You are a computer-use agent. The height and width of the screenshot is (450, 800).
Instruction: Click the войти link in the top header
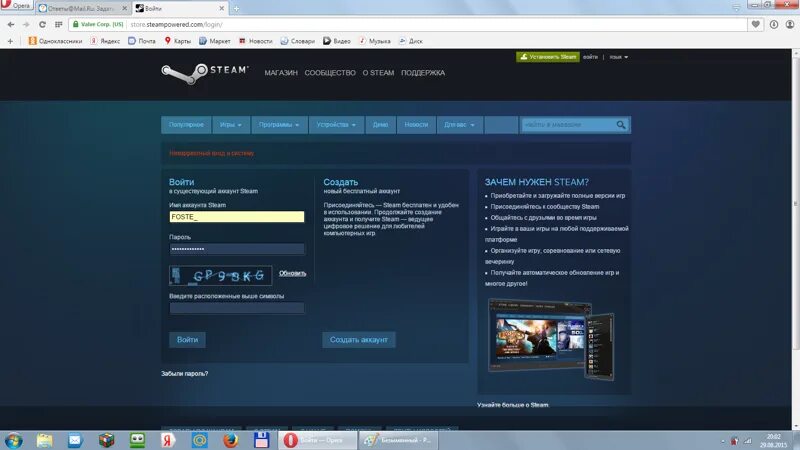(590, 57)
